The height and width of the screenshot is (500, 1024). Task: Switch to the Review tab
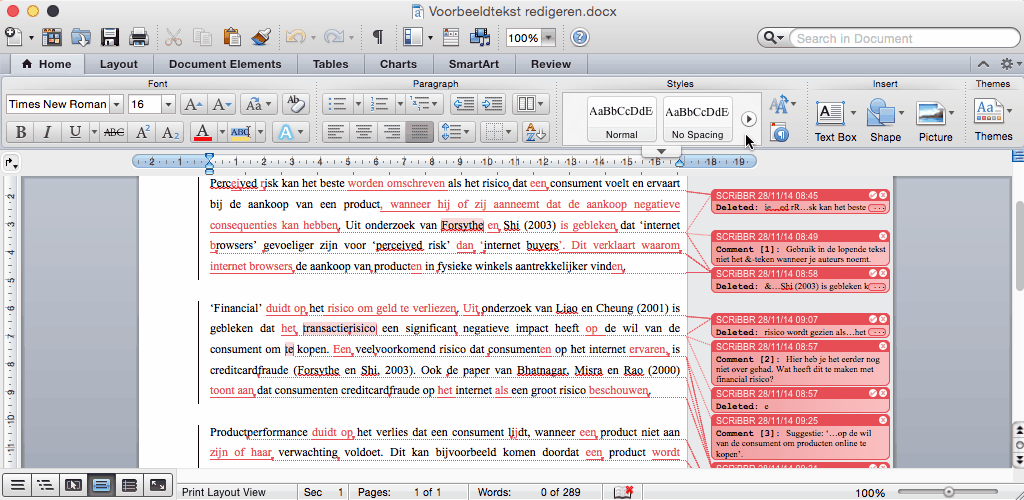551,64
